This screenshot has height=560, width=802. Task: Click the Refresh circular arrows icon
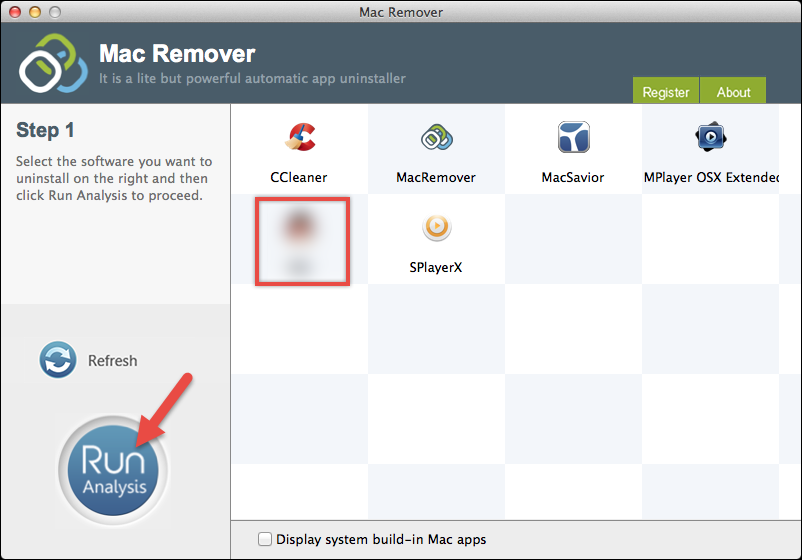(x=58, y=360)
